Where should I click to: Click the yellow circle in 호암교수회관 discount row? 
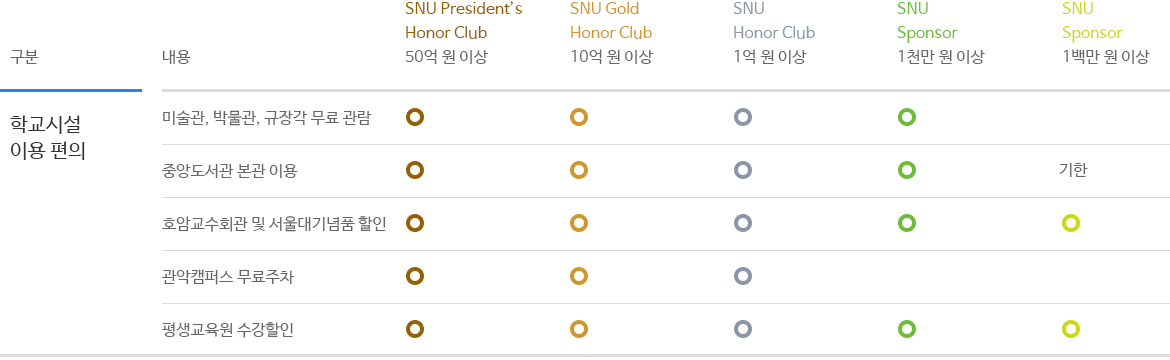click(x=1071, y=223)
